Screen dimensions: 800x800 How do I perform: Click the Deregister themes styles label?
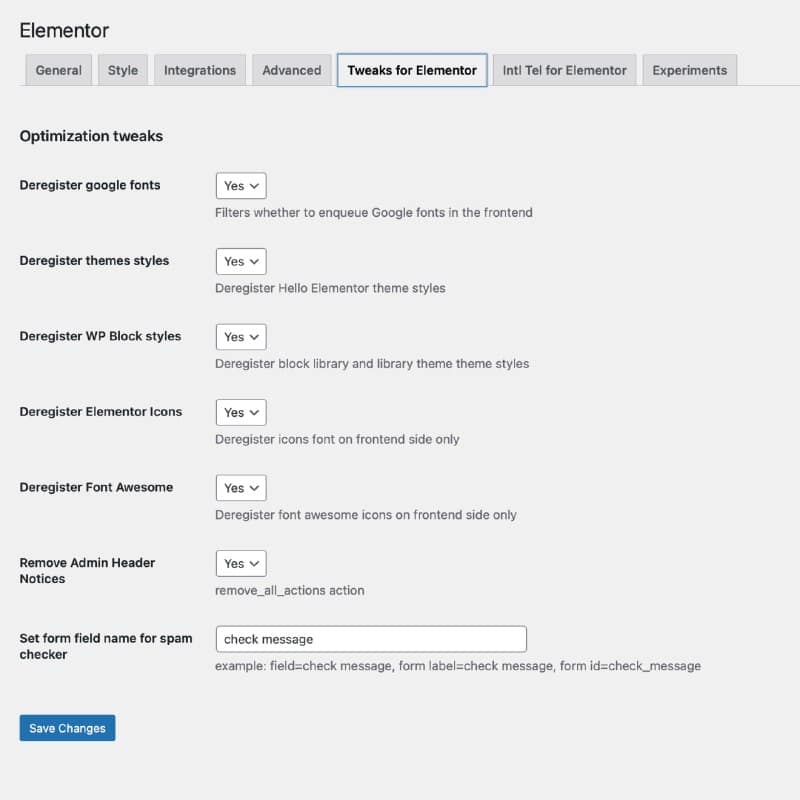(94, 261)
